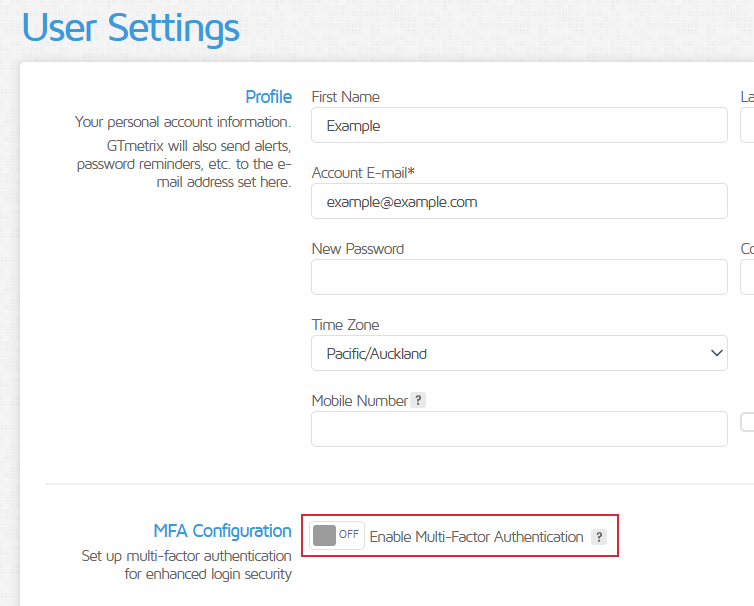Click the partially visible Last Name field

click(x=747, y=126)
